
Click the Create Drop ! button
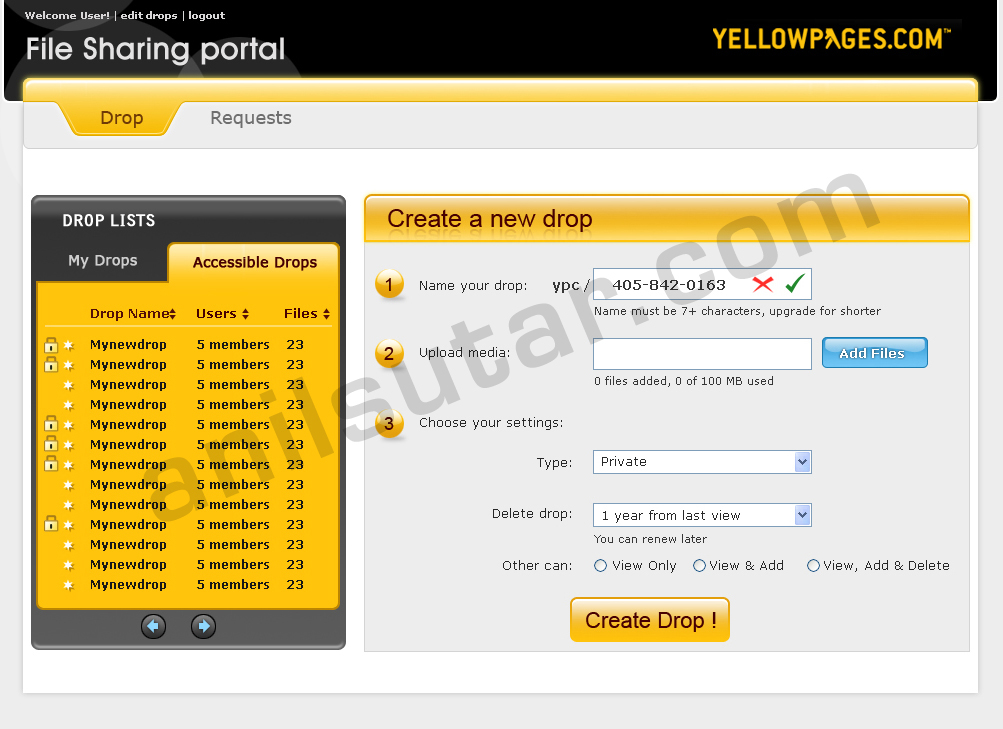tap(650, 620)
